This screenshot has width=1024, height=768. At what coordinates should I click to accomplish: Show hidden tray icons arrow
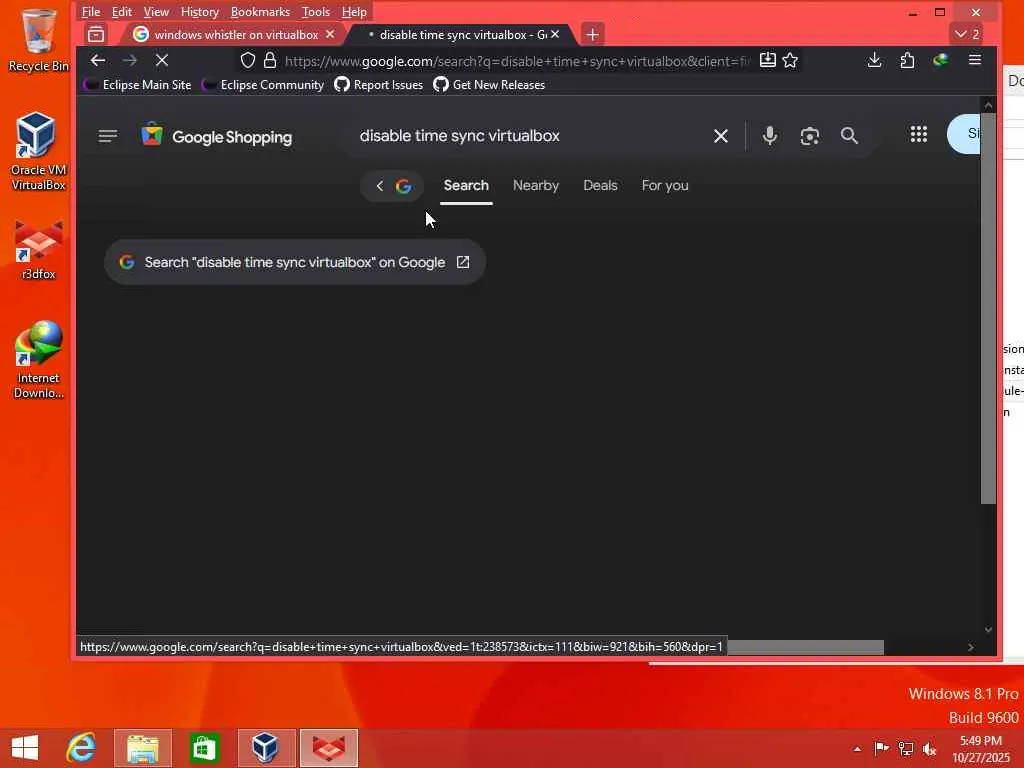pyautogui.click(x=857, y=749)
